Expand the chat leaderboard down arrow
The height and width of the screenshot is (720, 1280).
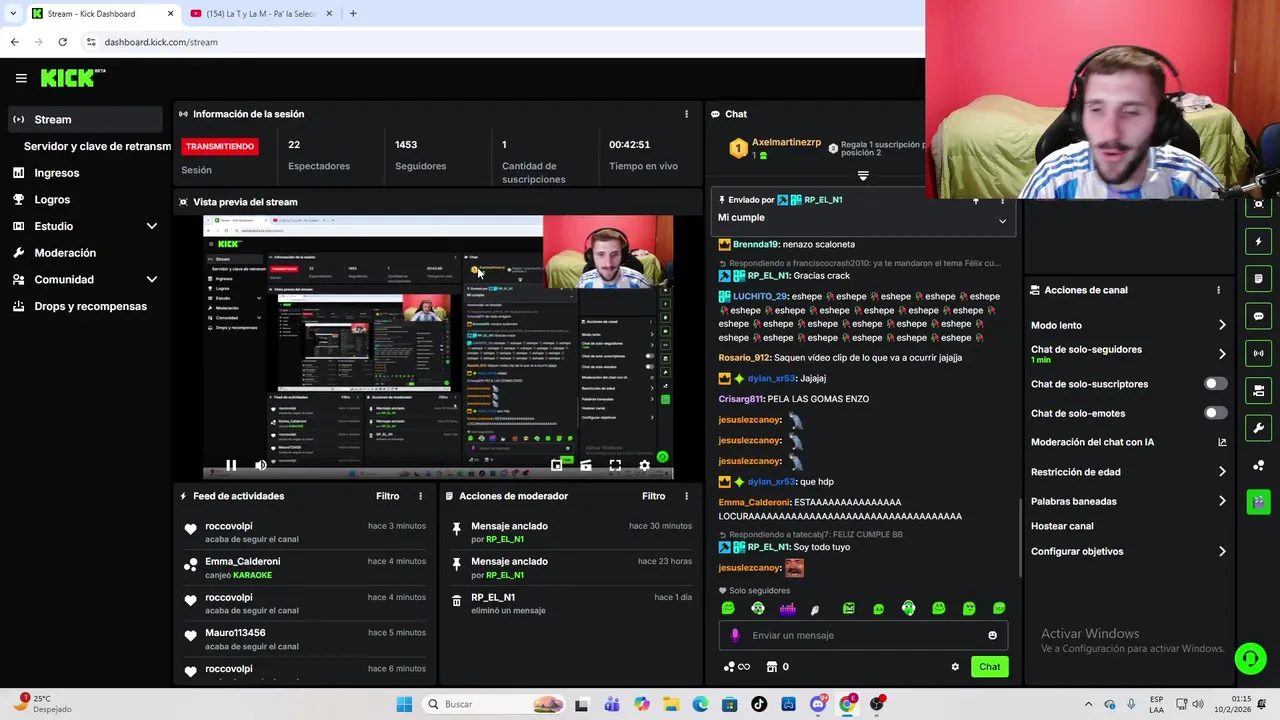click(x=863, y=176)
